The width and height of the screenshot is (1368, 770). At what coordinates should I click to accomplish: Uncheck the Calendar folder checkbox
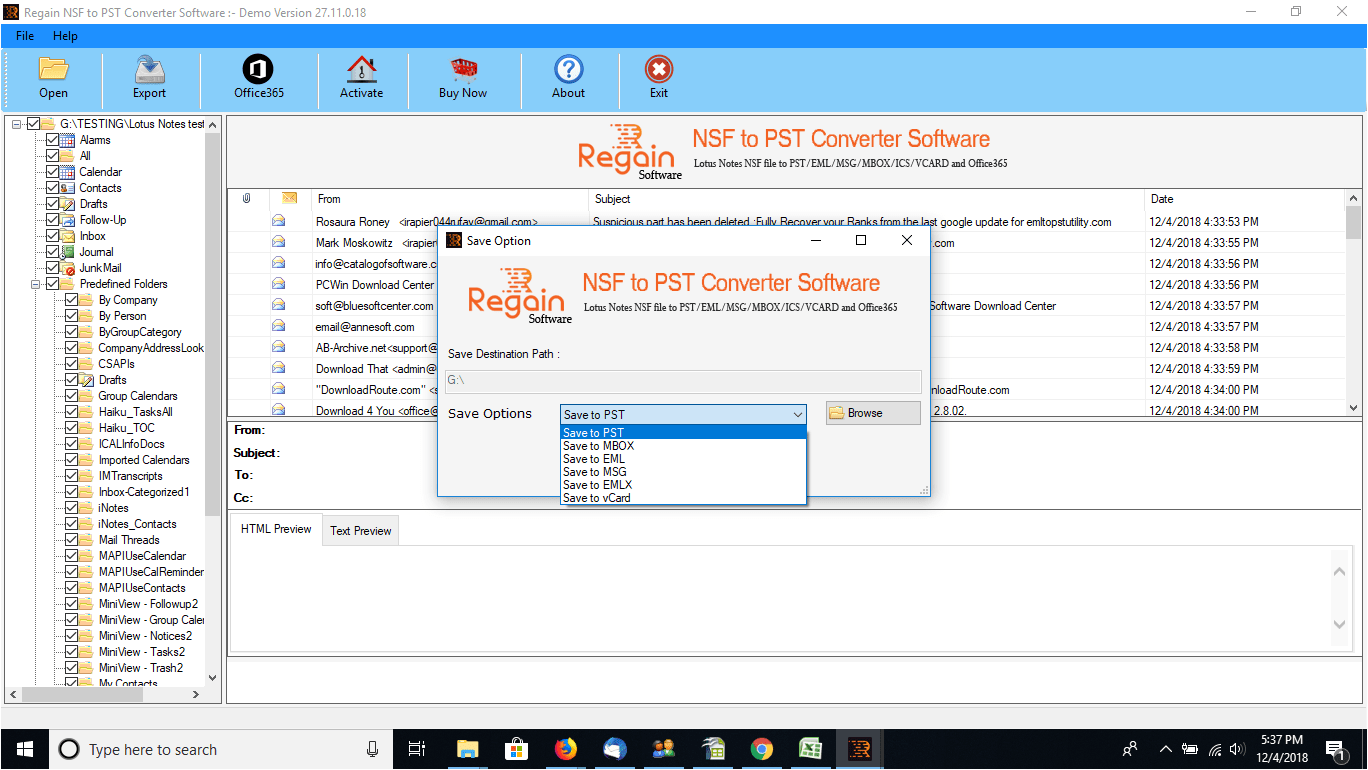(53, 172)
